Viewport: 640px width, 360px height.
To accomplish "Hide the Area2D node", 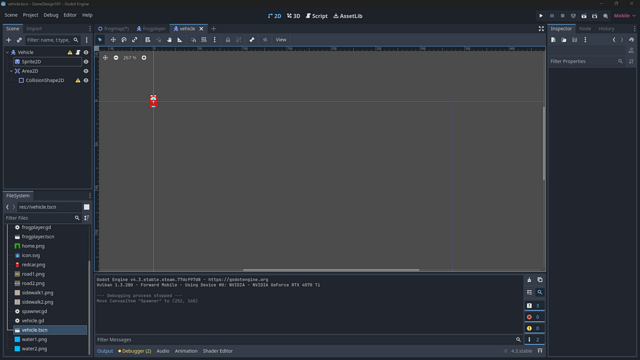I will point(86,71).
